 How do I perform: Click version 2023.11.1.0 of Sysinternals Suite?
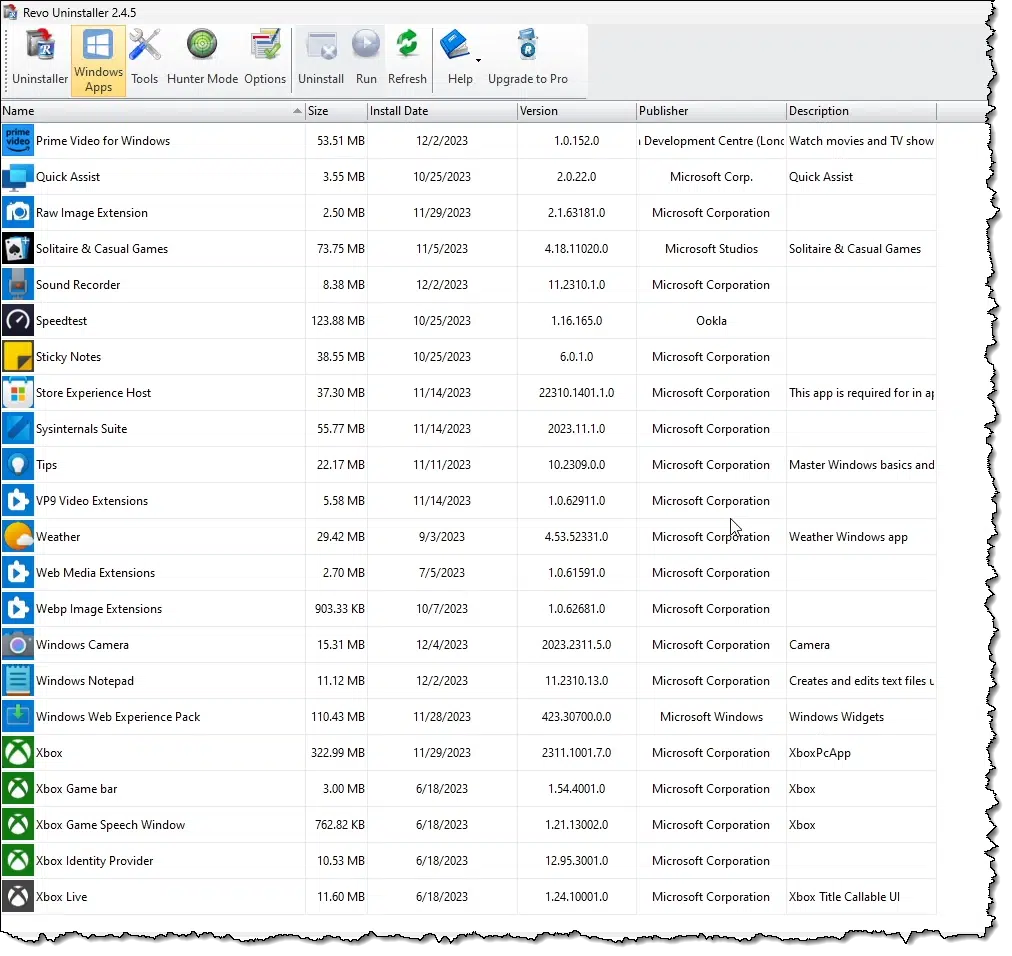pos(576,429)
